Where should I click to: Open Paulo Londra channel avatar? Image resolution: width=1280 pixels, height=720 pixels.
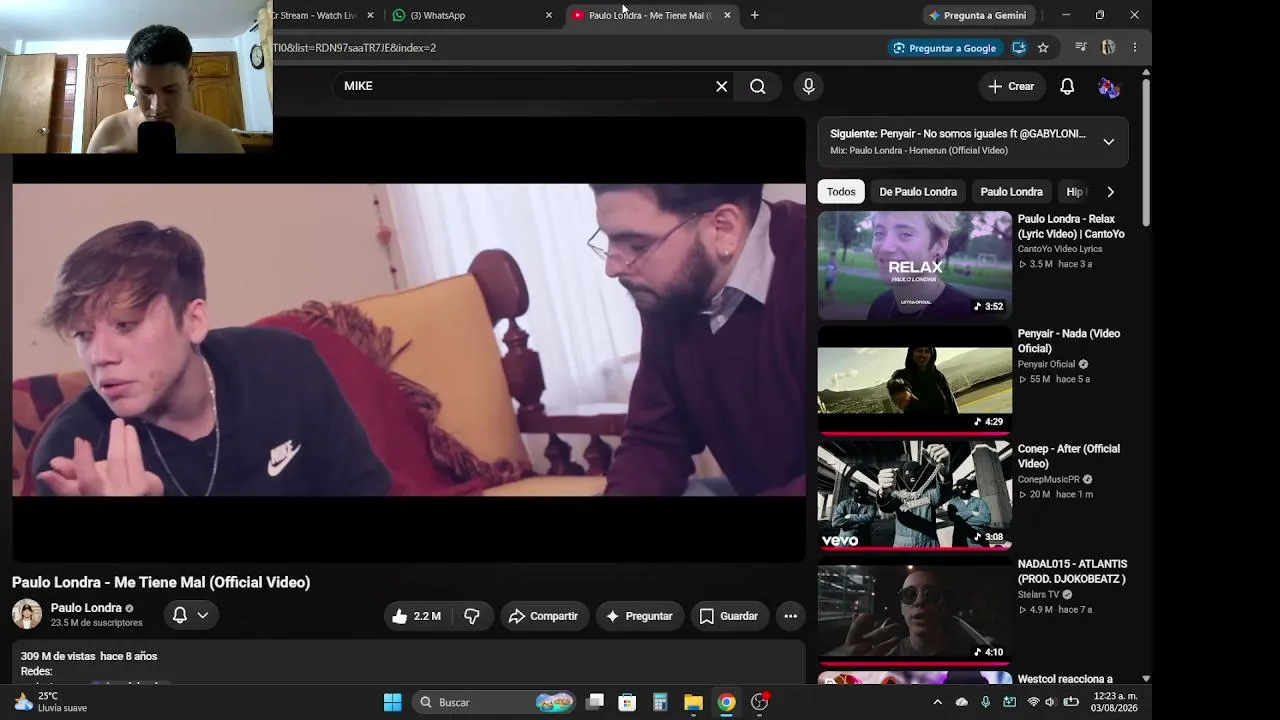pyautogui.click(x=27, y=614)
